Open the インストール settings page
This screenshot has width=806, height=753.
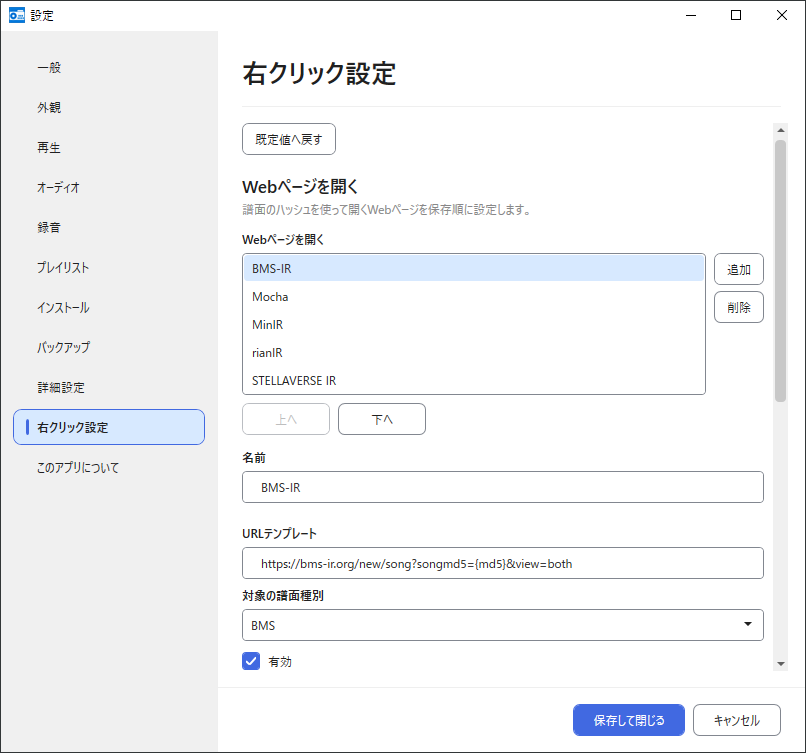click(108, 307)
